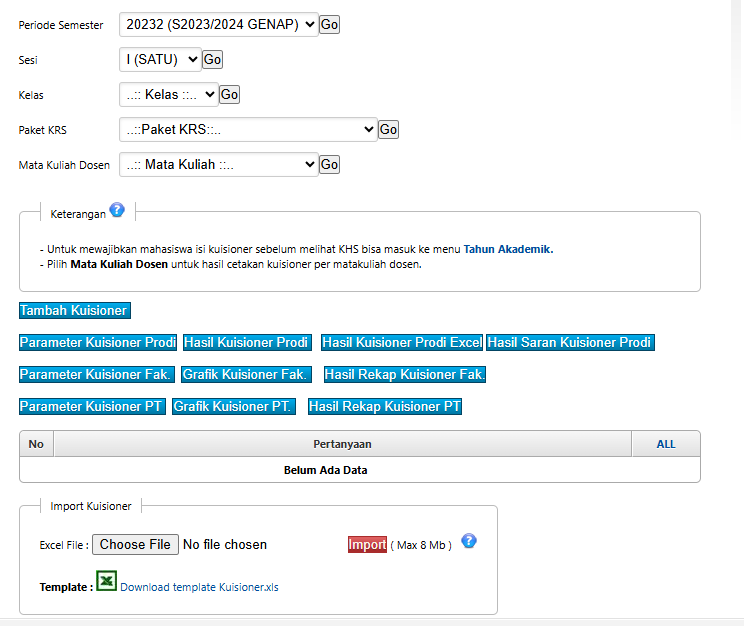
Task: Click Go next to Mata Kuliah
Action: click(x=329, y=165)
